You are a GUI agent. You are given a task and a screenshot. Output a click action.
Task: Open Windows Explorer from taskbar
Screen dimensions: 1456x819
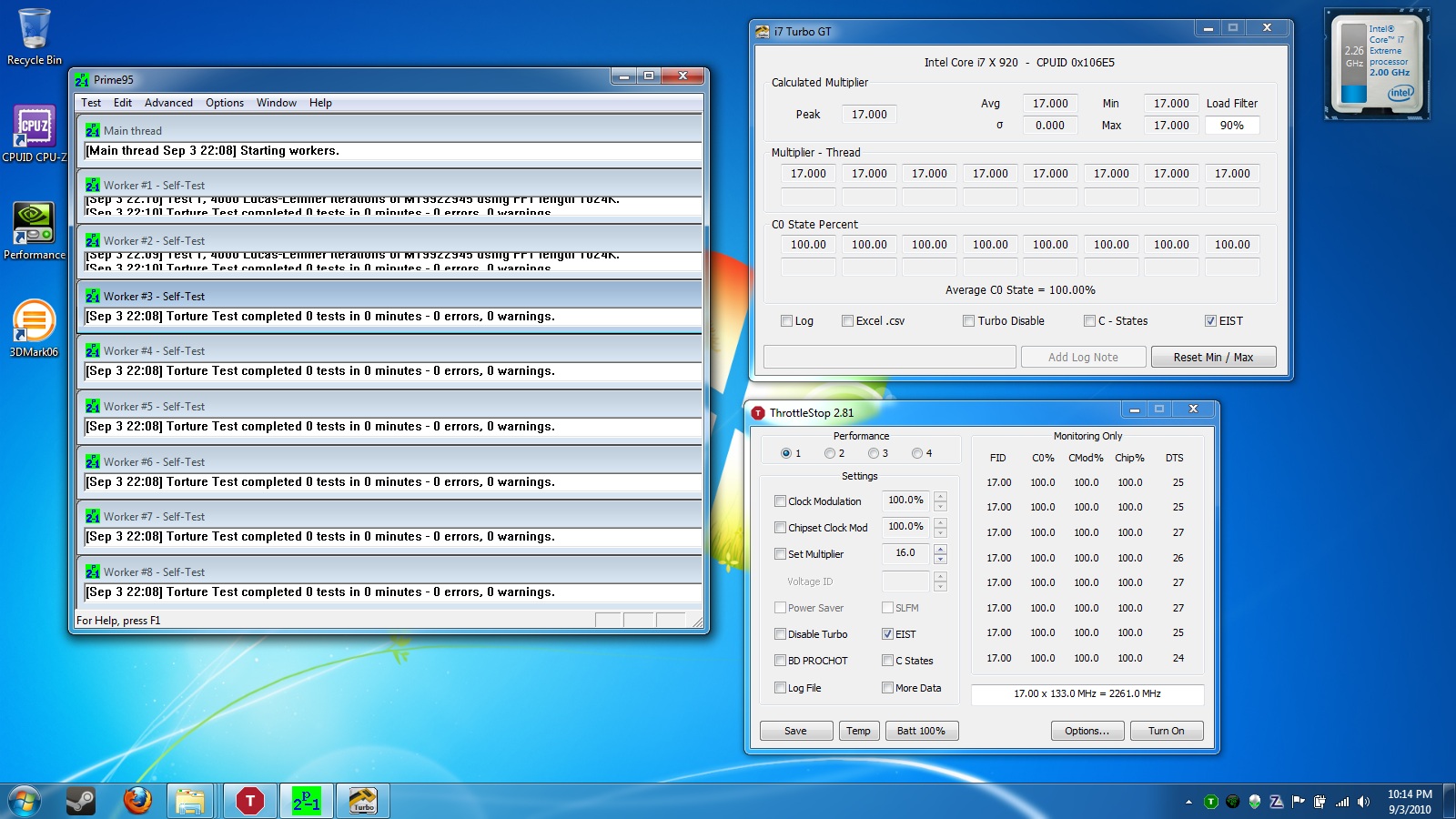[x=190, y=801]
